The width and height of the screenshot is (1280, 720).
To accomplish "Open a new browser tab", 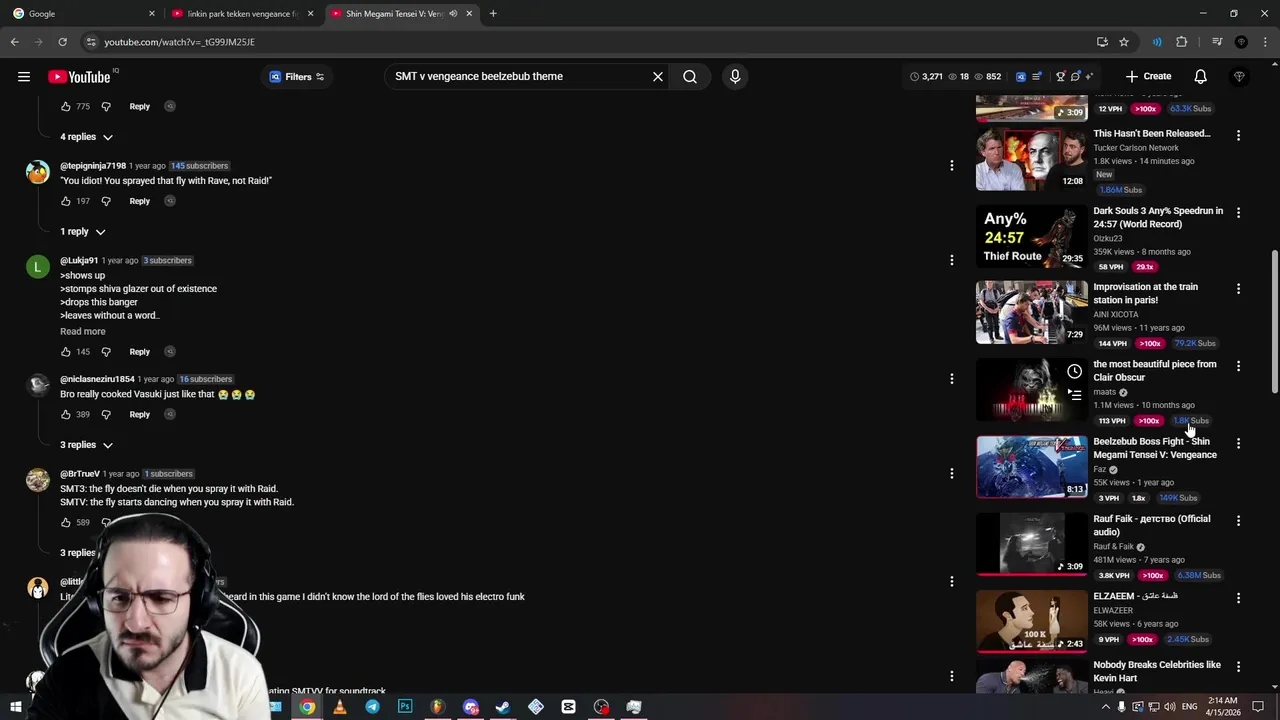I will click(x=493, y=14).
